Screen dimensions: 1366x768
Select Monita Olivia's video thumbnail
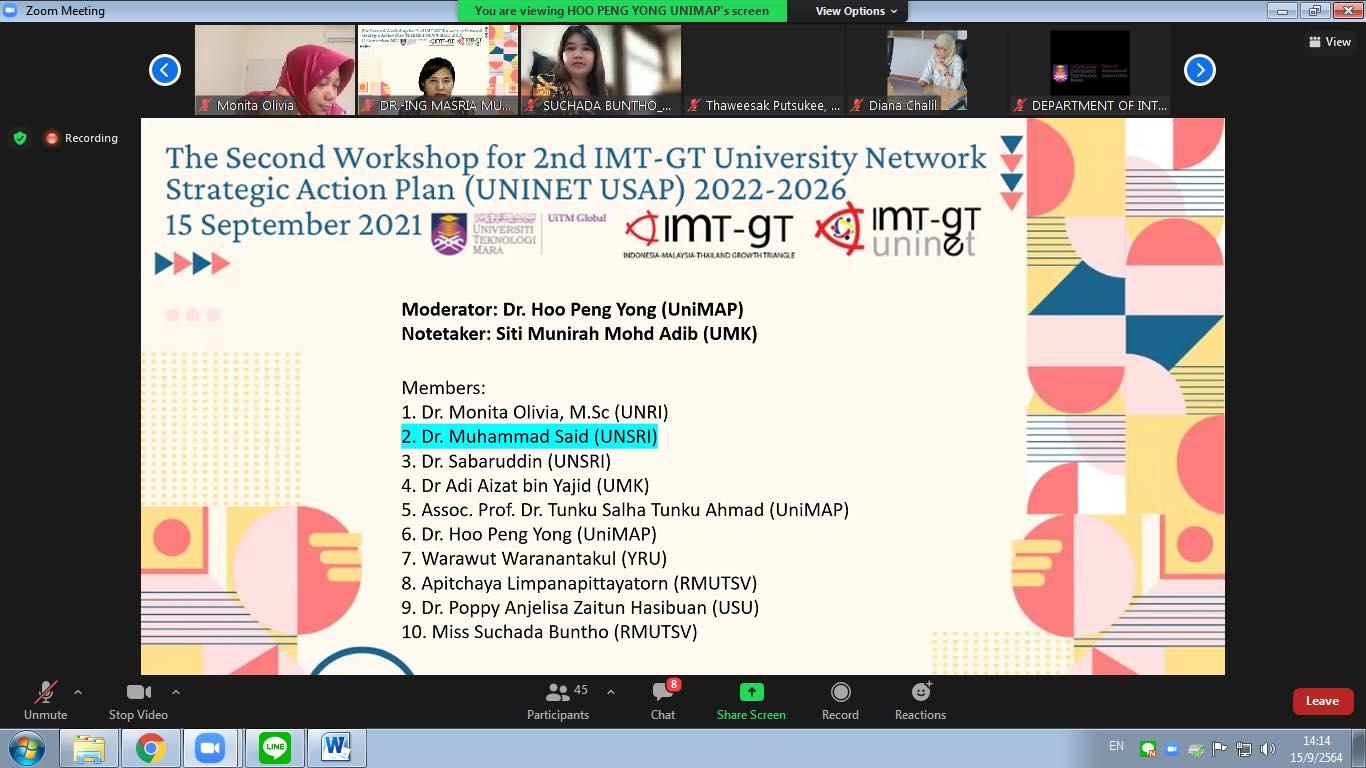[x=275, y=70]
